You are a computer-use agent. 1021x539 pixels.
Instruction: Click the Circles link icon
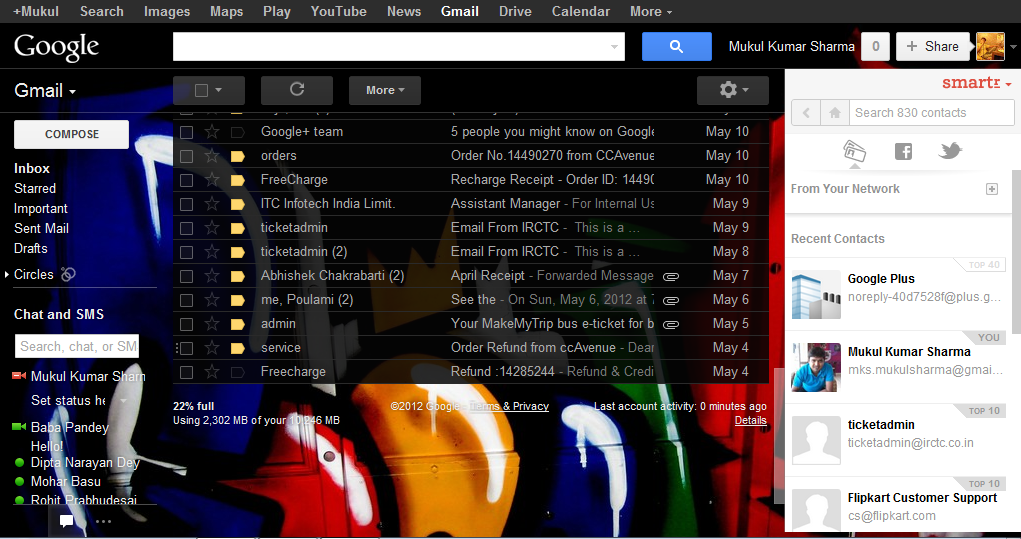68,275
